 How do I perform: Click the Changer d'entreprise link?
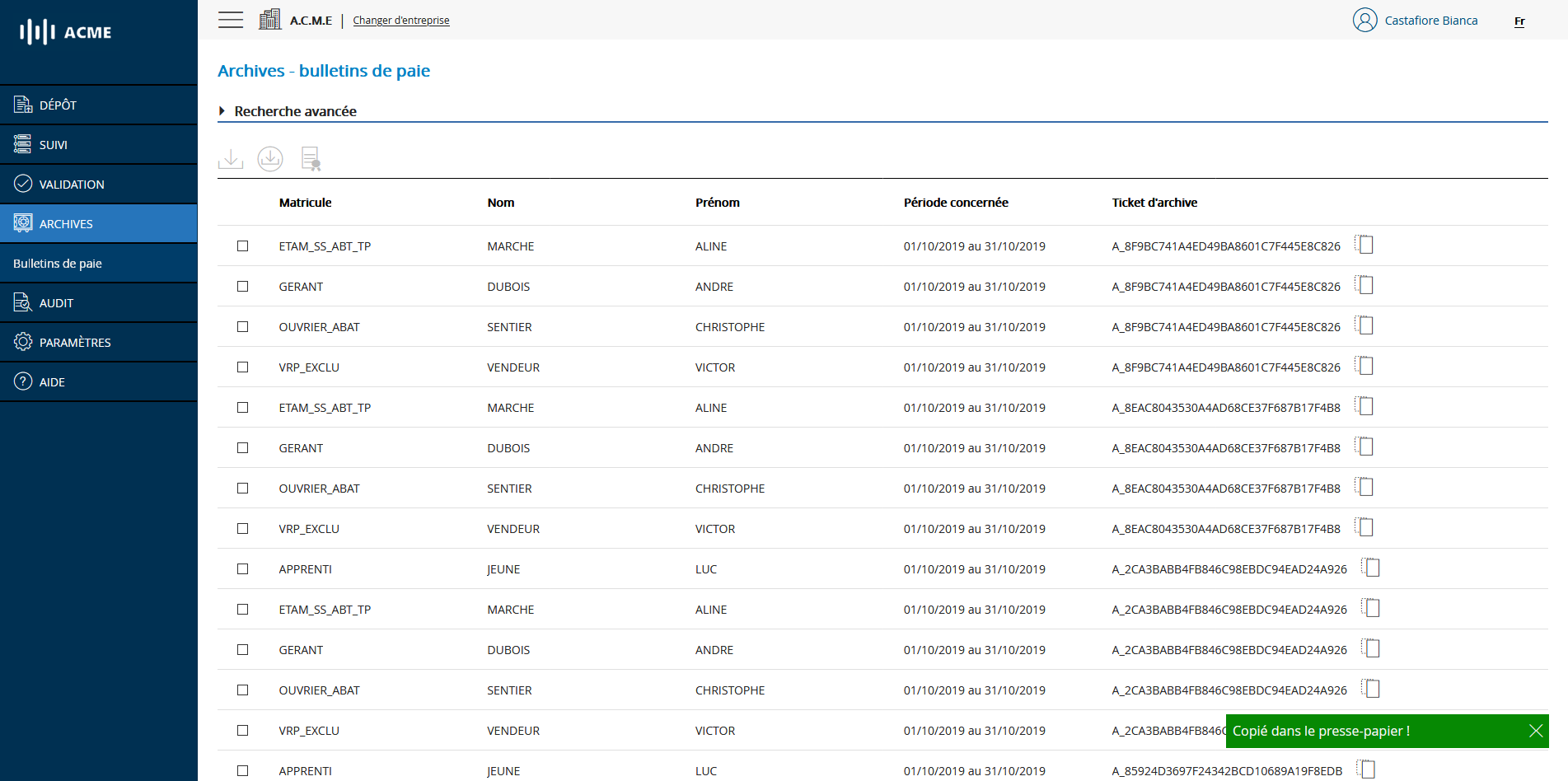point(401,20)
